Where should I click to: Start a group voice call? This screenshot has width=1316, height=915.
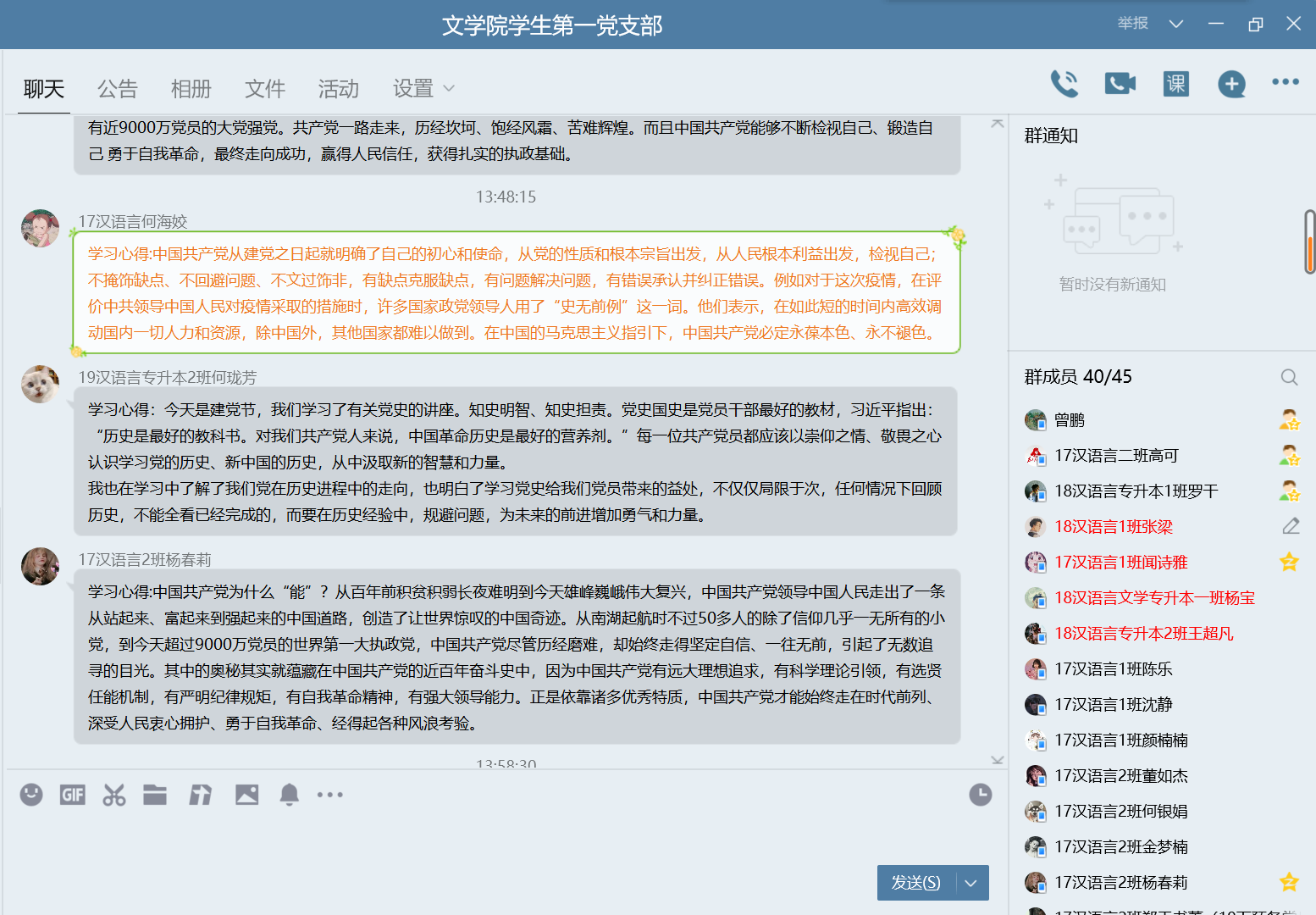coord(1064,83)
